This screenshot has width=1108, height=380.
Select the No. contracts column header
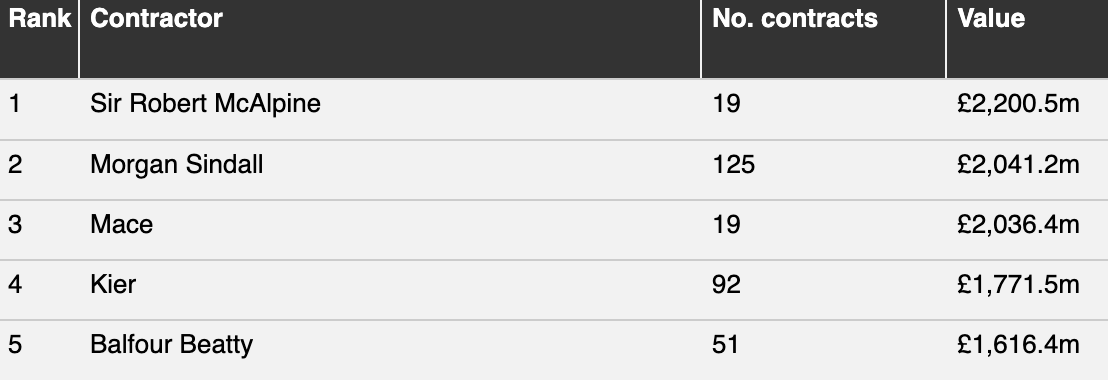[x=794, y=18]
